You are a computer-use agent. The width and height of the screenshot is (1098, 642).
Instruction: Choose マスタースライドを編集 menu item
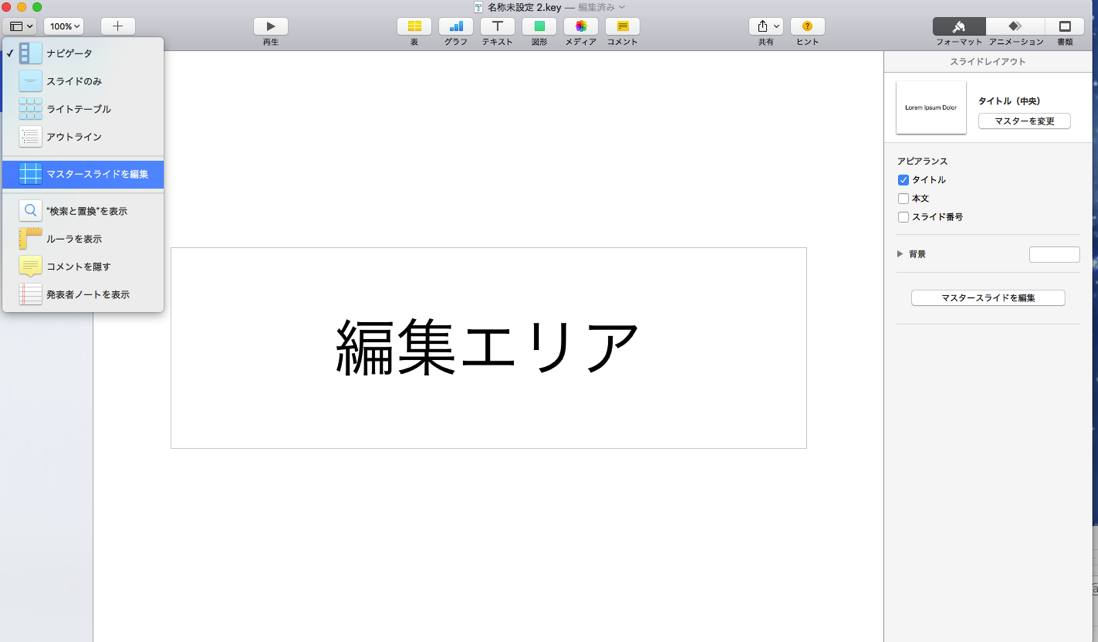[83, 174]
